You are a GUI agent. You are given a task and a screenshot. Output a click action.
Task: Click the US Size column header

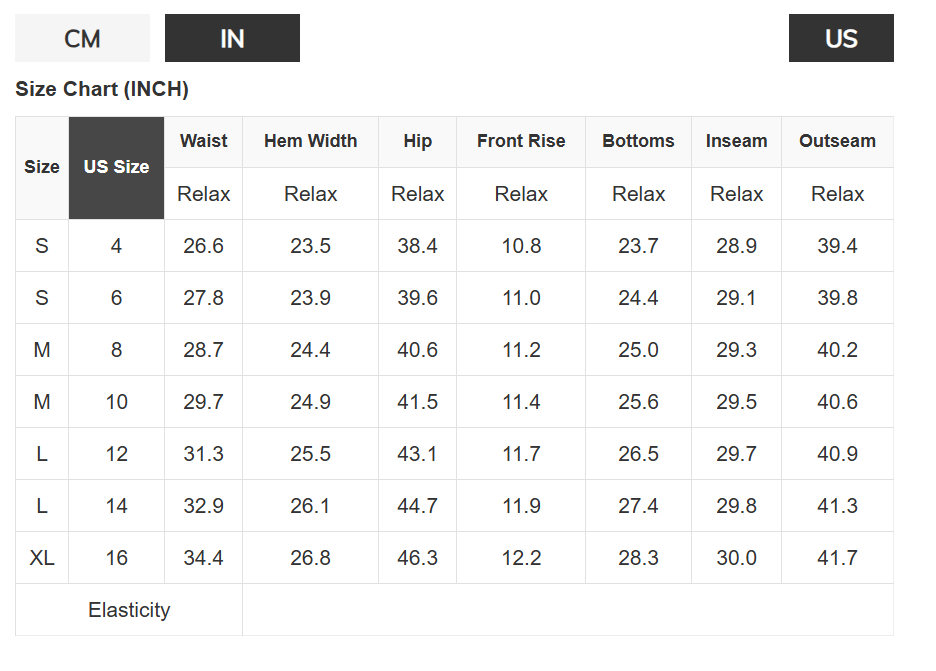[116, 167]
